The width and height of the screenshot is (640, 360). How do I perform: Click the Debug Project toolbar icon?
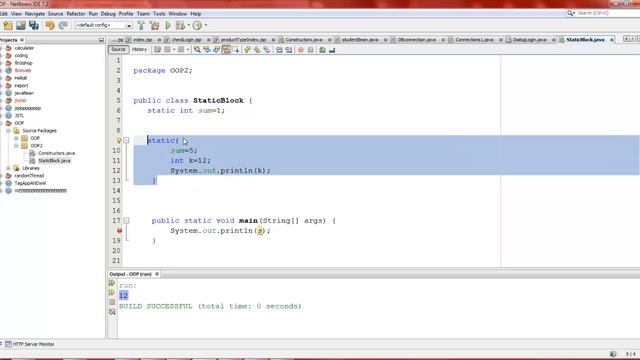coord(180,25)
